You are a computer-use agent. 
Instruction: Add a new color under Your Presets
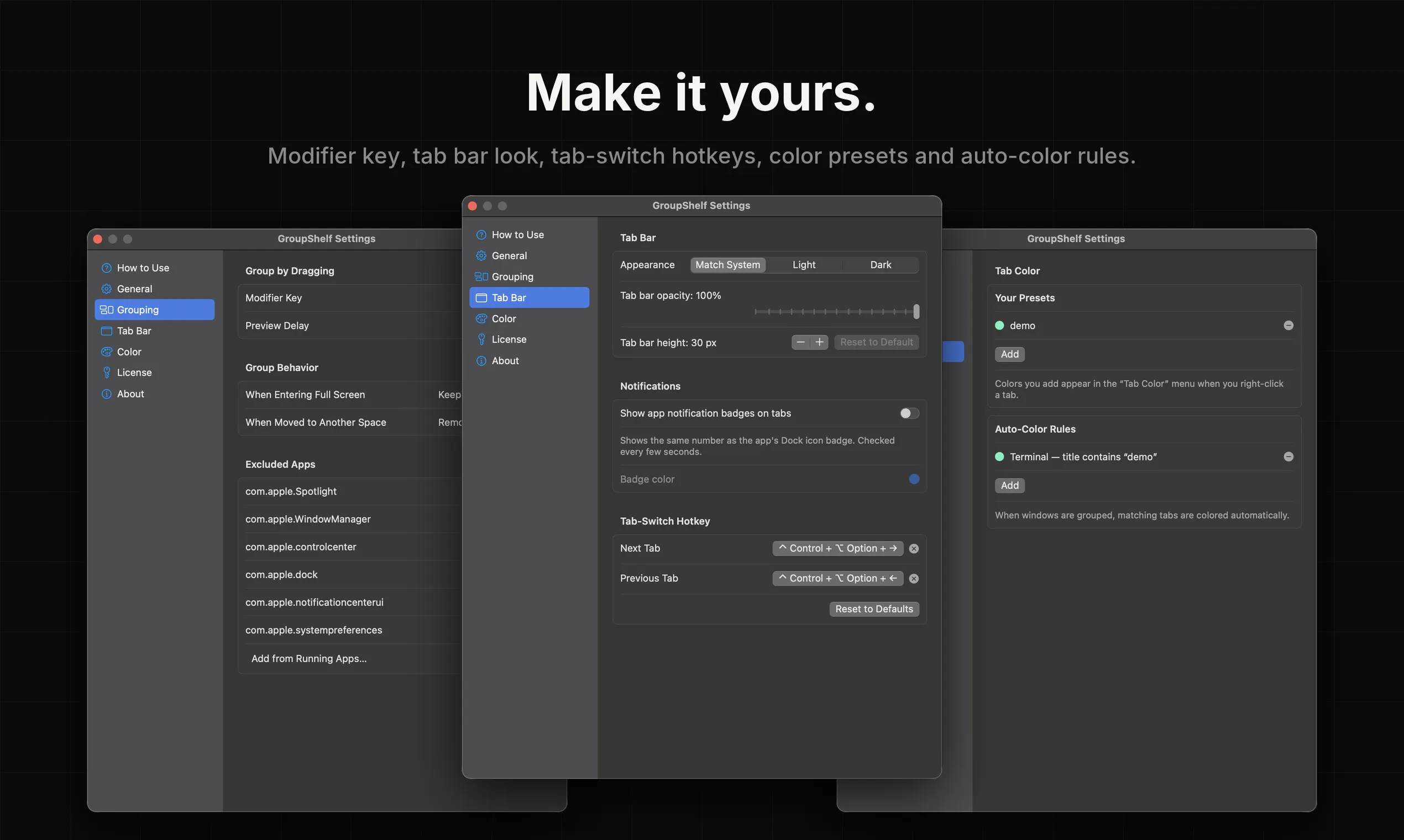click(1009, 354)
